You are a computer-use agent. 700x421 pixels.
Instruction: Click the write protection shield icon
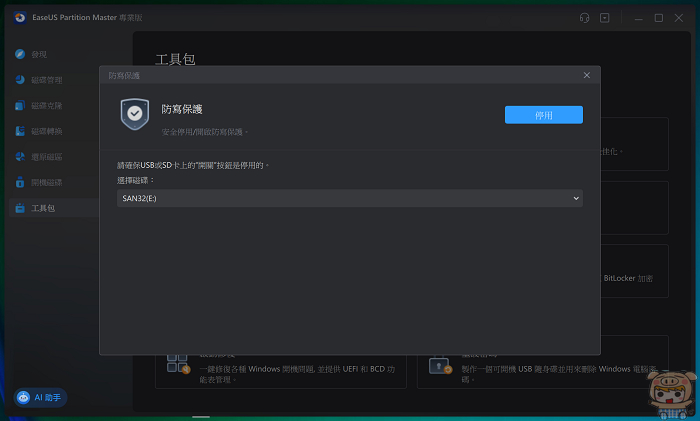134,115
